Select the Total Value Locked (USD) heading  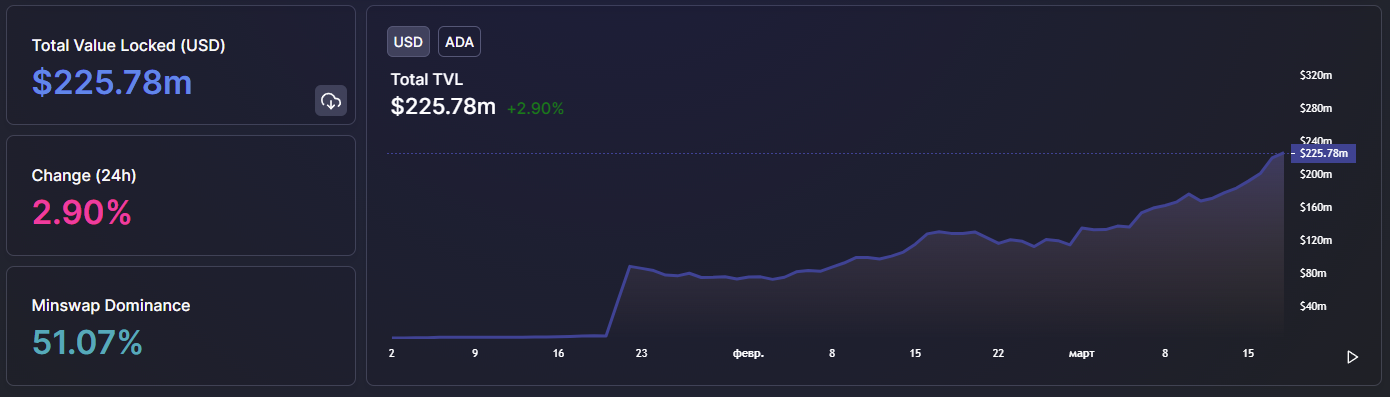click(x=128, y=45)
